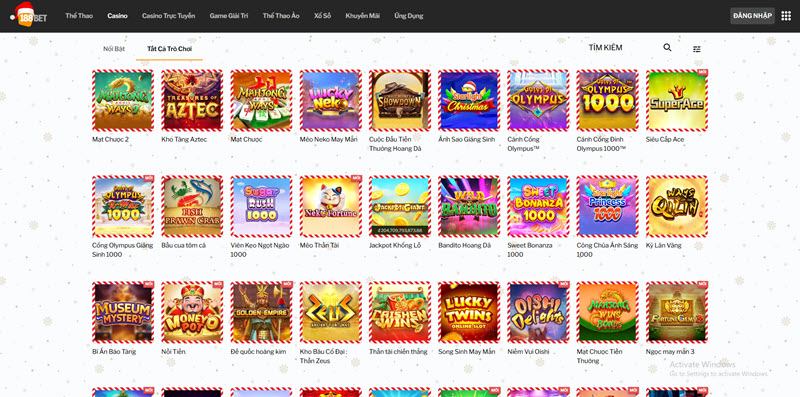Launch the Money Pot game
This screenshot has height=397, width=800.
192,312
